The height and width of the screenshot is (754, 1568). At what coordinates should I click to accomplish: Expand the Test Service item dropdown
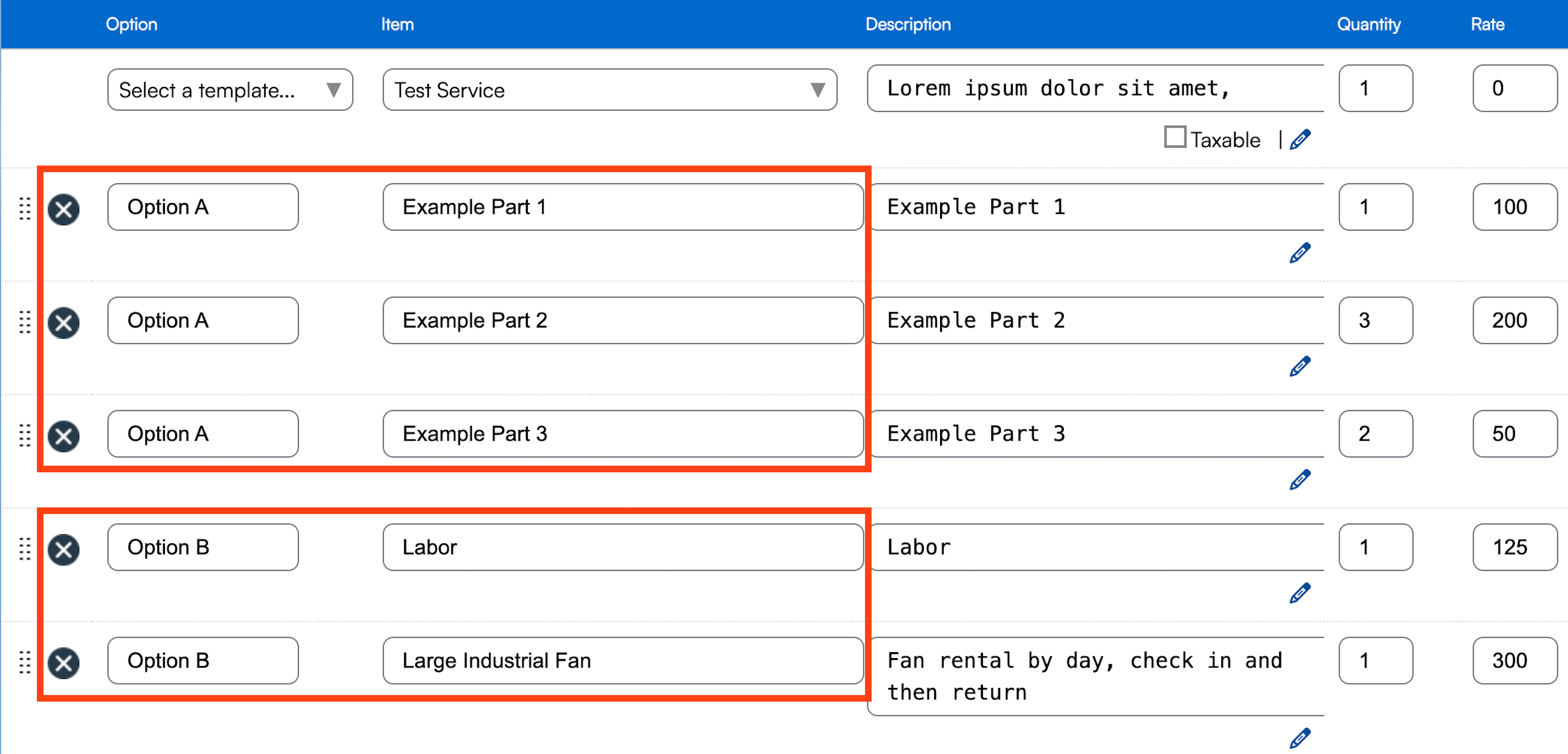coord(609,90)
